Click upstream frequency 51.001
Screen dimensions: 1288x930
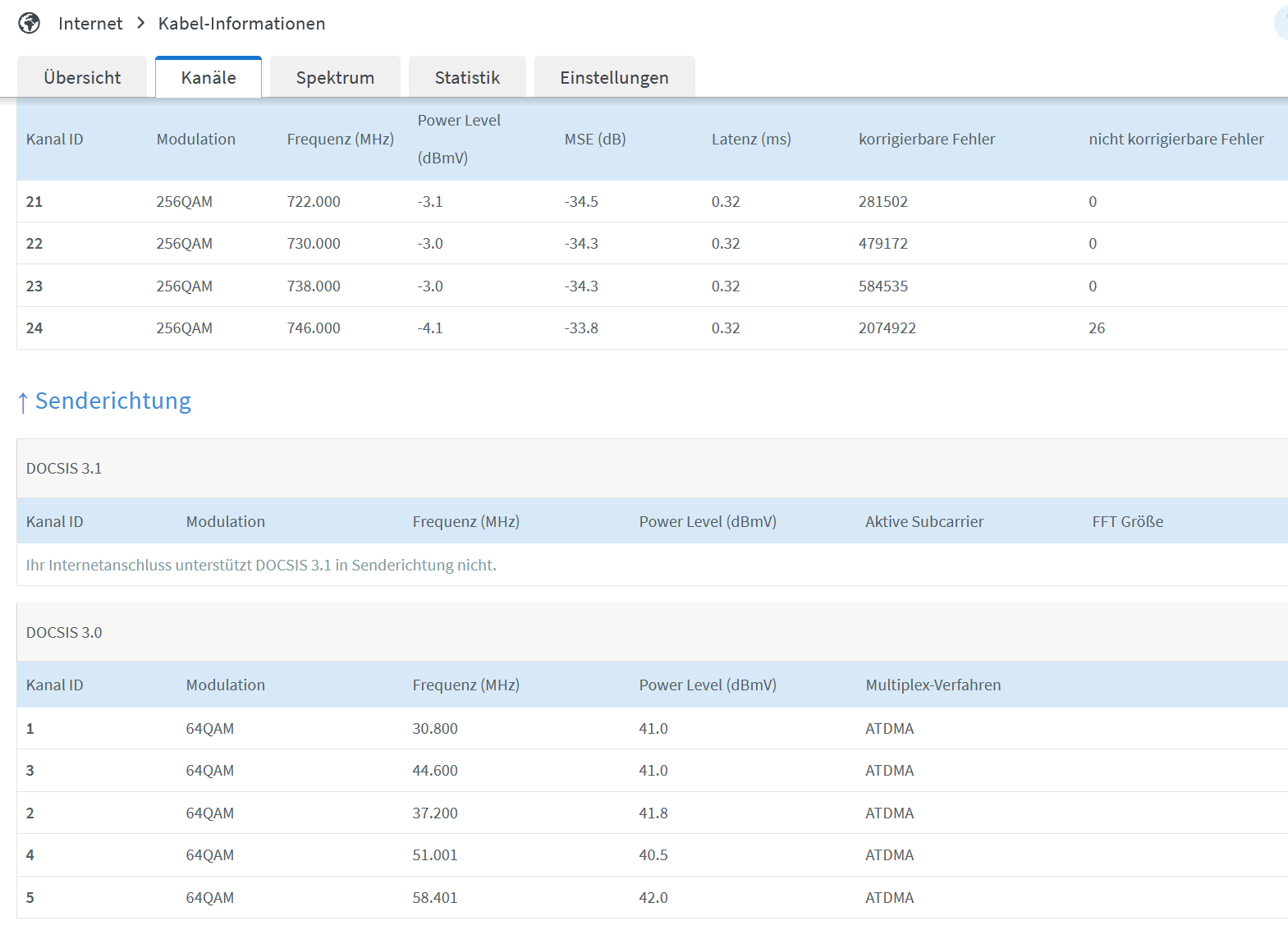pyautogui.click(x=435, y=855)
